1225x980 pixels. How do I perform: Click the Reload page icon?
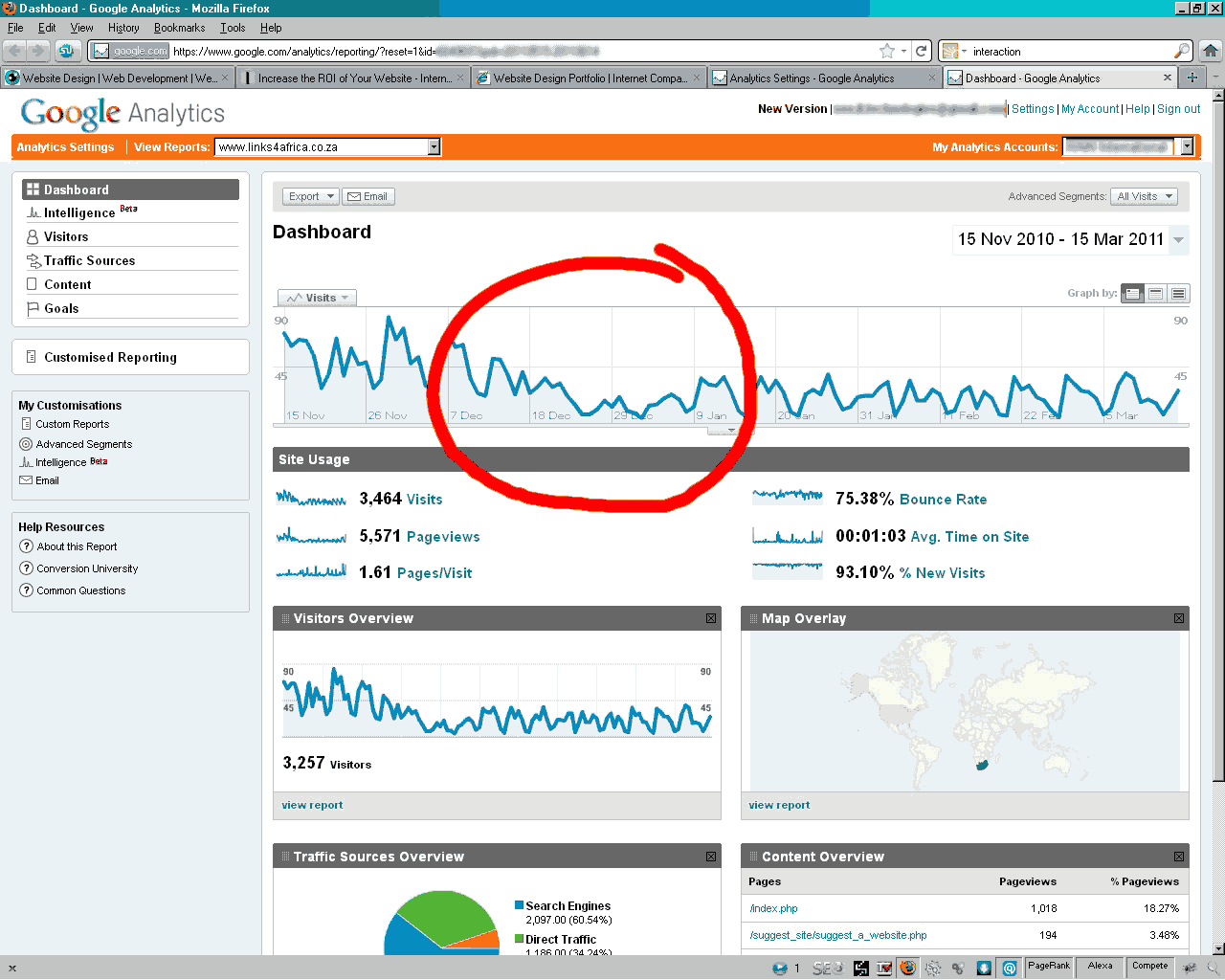coord(922,51)
